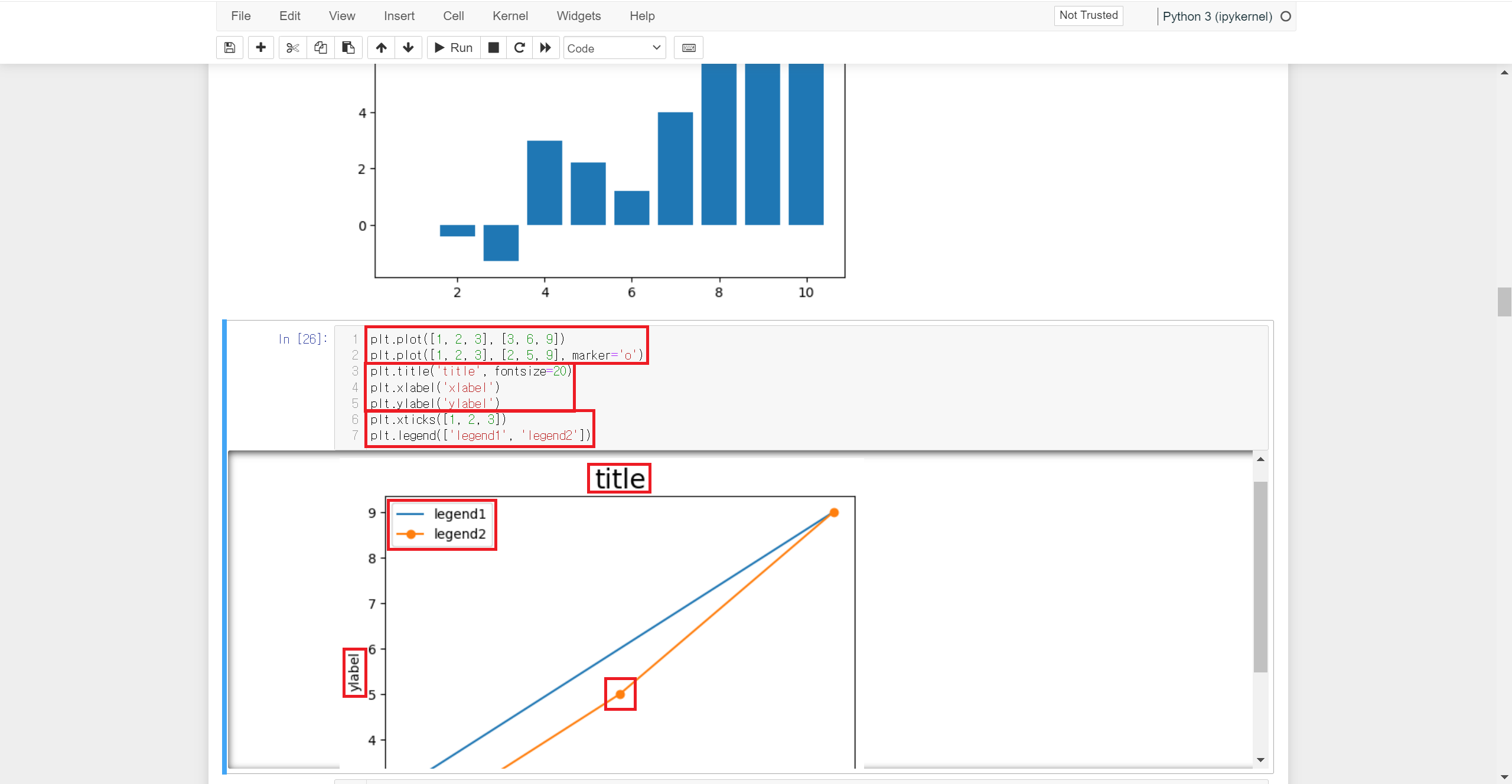Restart and run all fast-forward icon
Screen dimensions: 1512x784
click(546, 48)
